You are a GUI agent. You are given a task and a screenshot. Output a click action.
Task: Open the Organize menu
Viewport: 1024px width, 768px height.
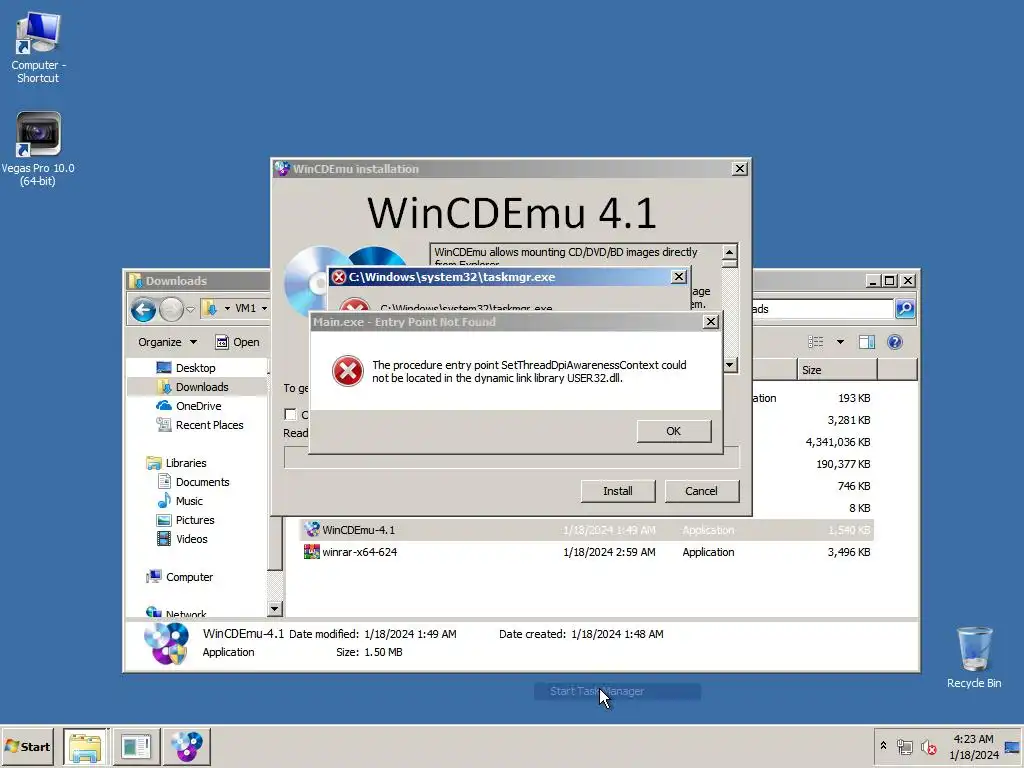167,342
